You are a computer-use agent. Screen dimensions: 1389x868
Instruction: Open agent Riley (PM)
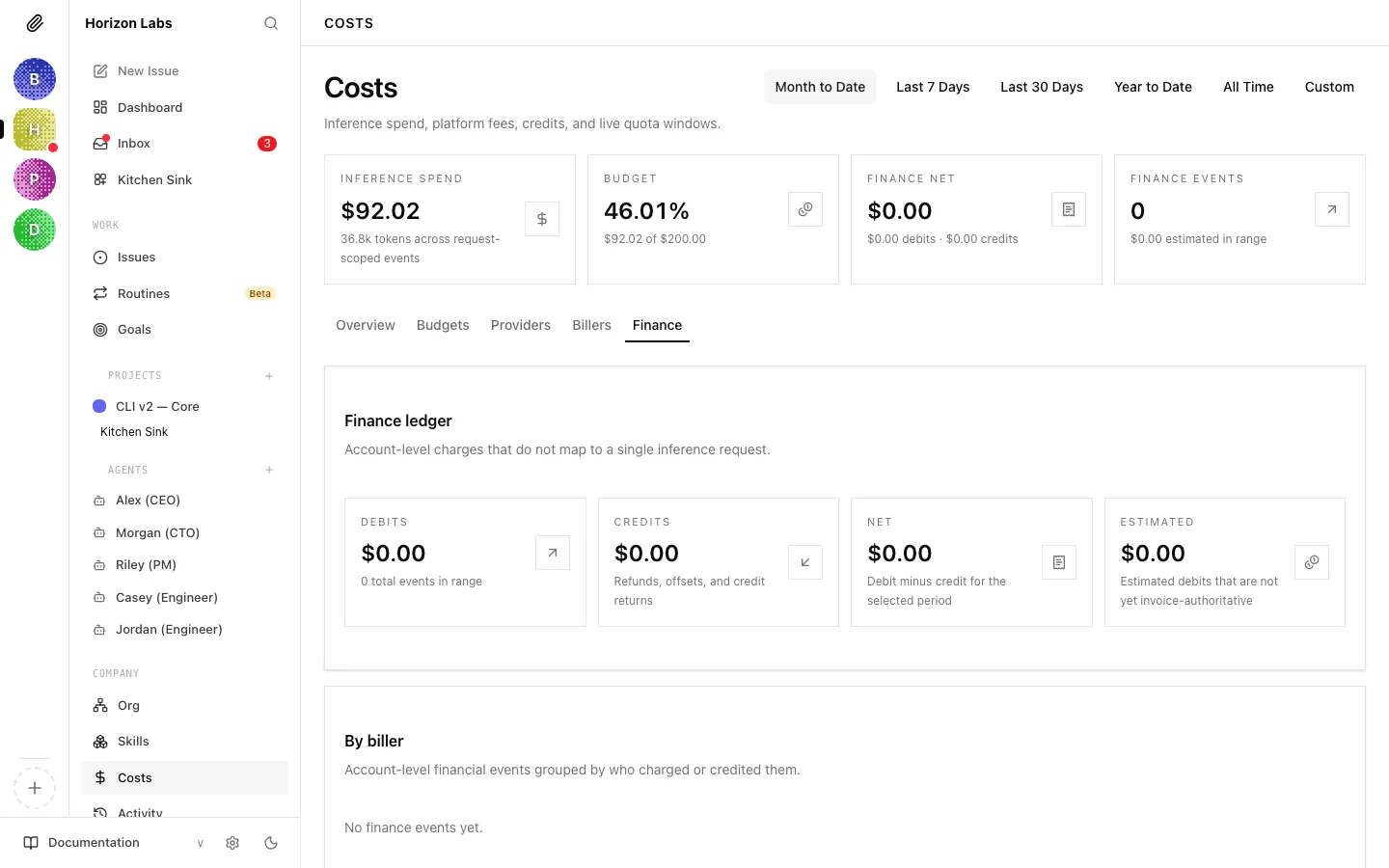[x=184, y=565]
